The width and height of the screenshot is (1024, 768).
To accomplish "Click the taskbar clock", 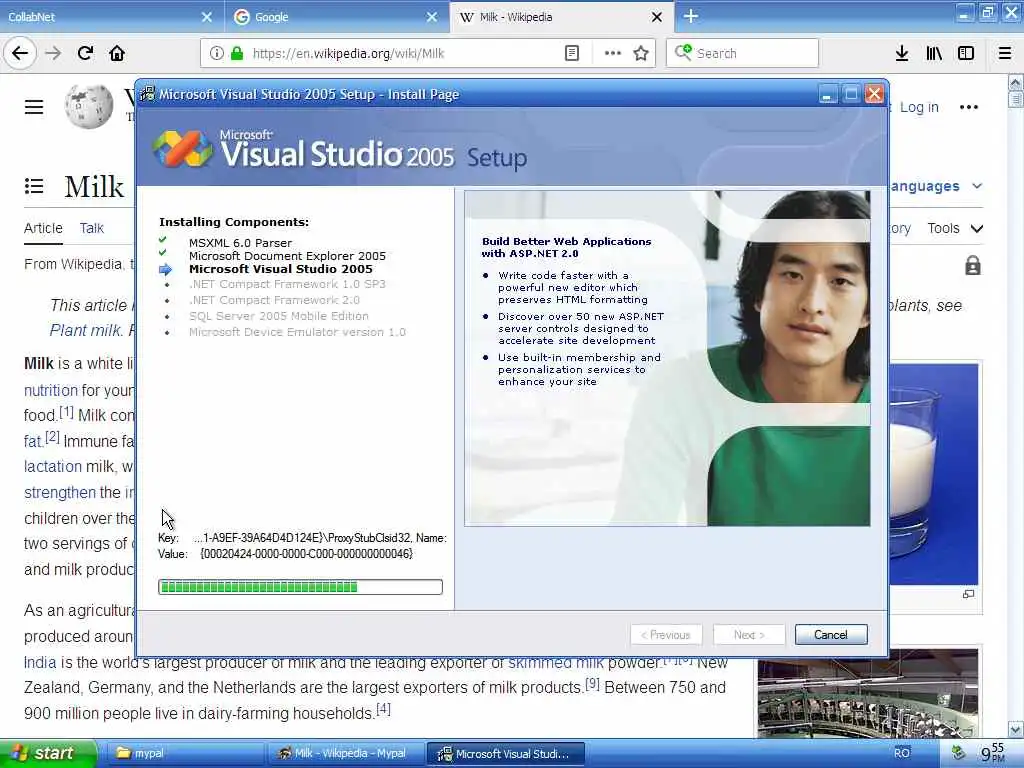I will coord(993,753).
